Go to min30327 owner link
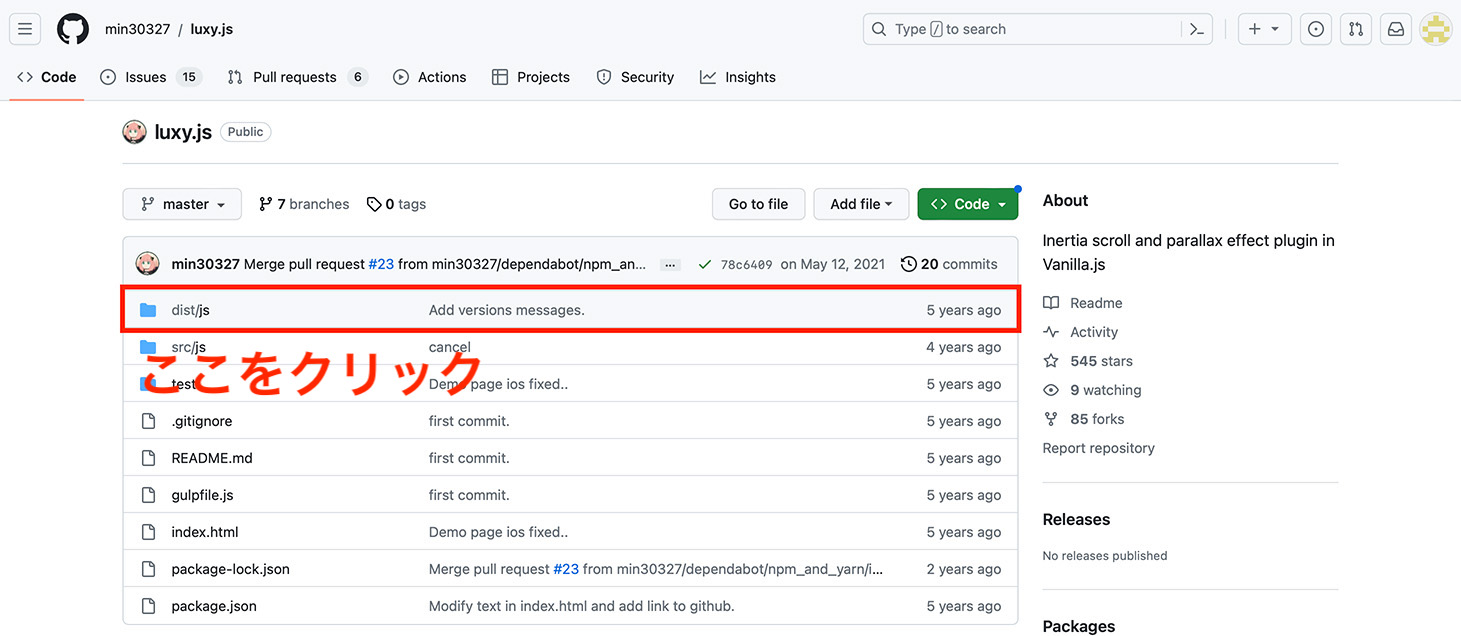Screen dimensions: 1461x636 pyautogui.click(x=137, y=29)
